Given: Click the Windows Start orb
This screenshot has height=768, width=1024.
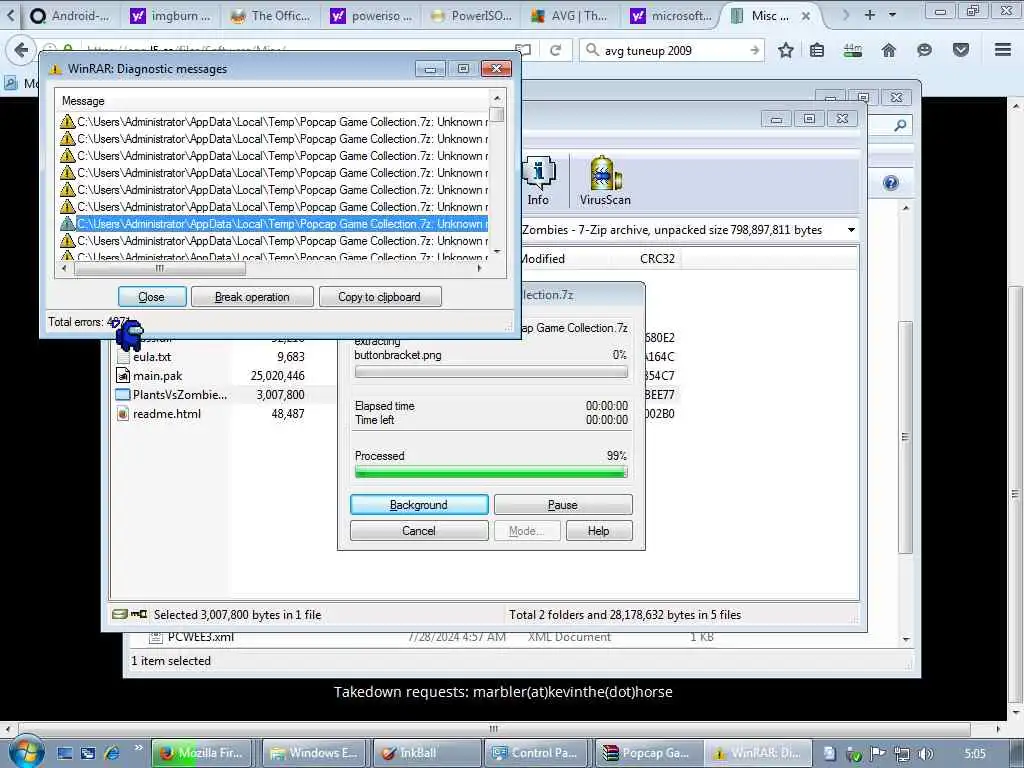Looking at the screenshot, I should 26,752.
